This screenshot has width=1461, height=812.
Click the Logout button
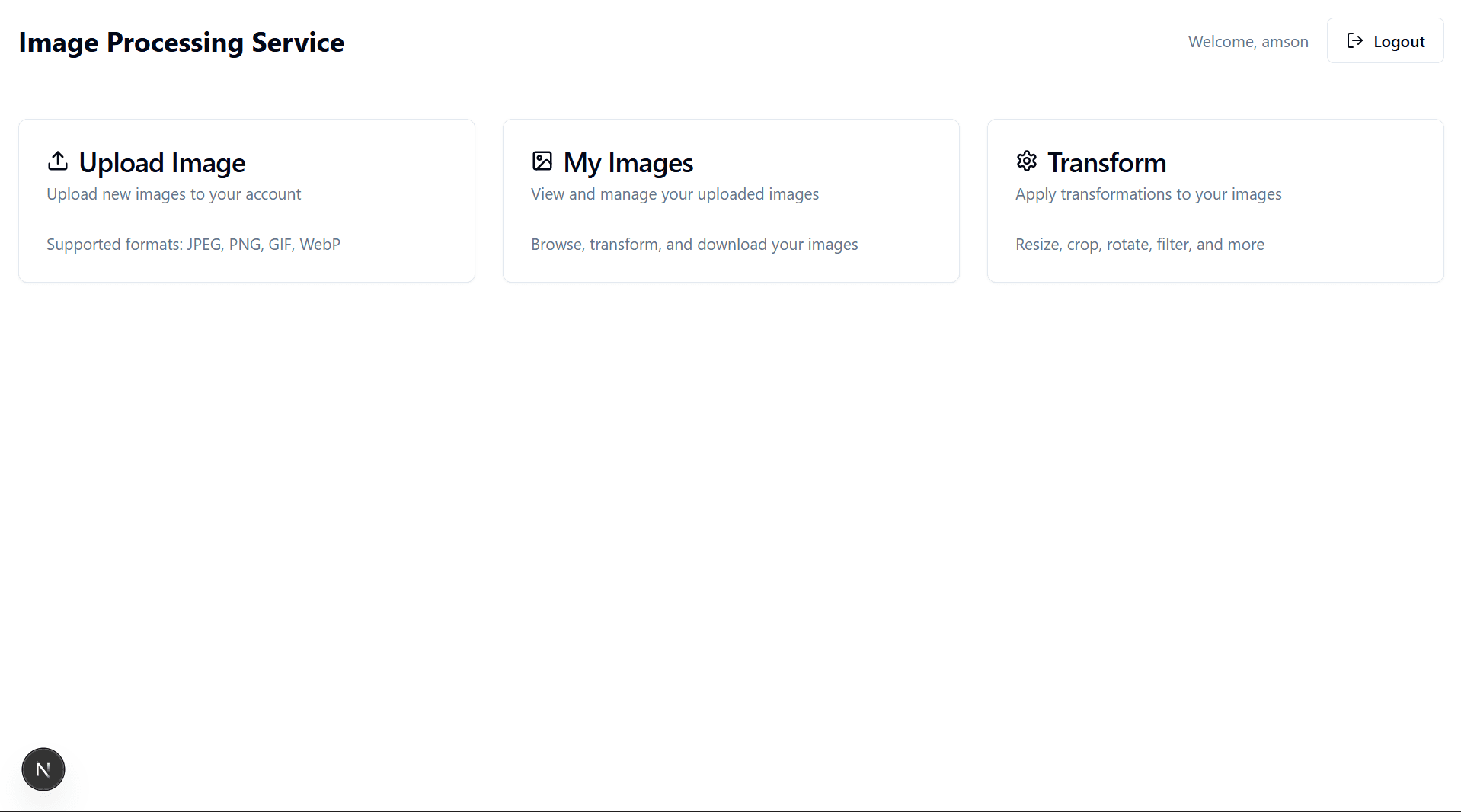[1385, 40]
